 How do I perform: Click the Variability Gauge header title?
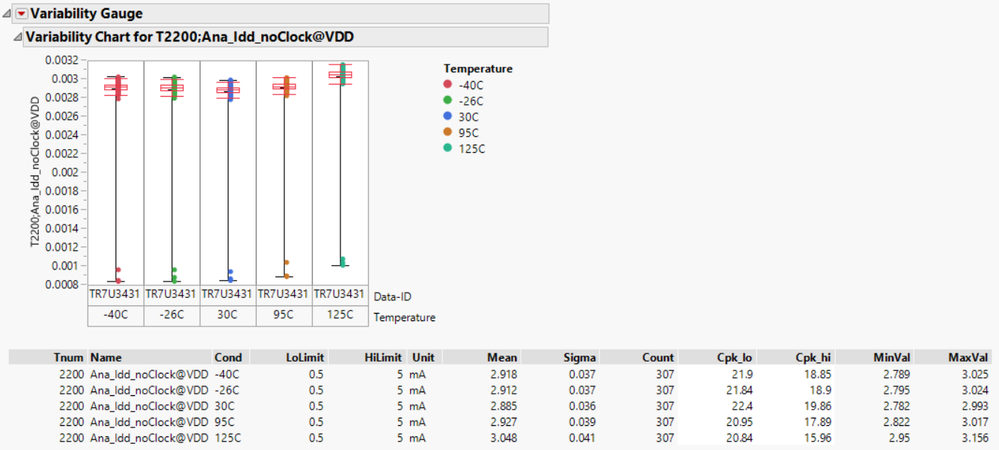87,13
